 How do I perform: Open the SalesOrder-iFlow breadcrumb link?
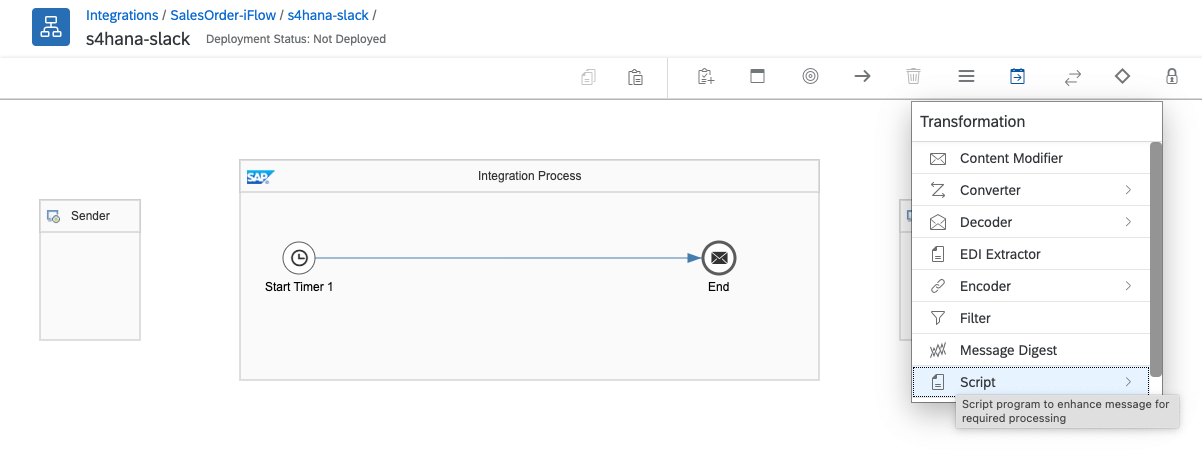(x=224, y=16)
